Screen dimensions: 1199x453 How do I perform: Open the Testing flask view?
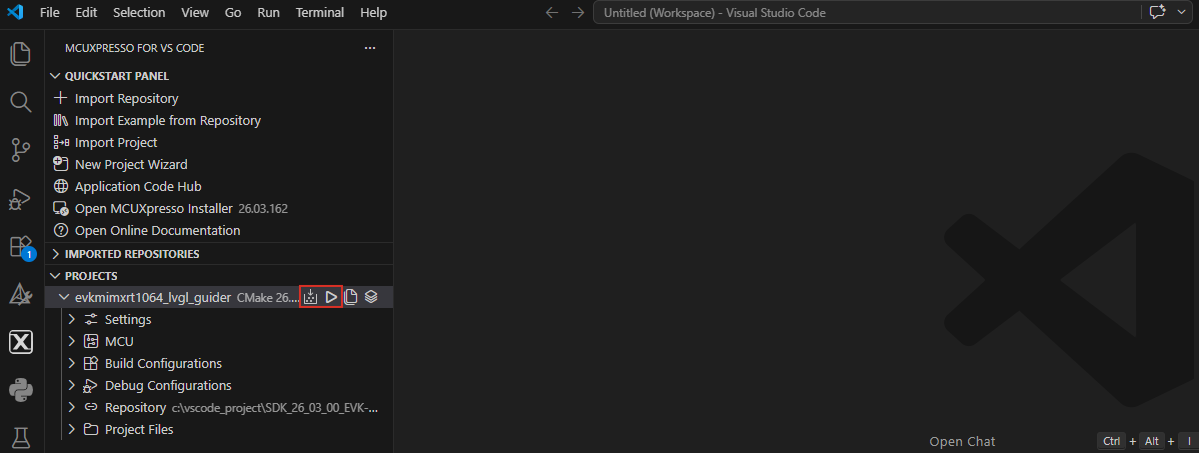pyautogui.click(x=21, y=438)
